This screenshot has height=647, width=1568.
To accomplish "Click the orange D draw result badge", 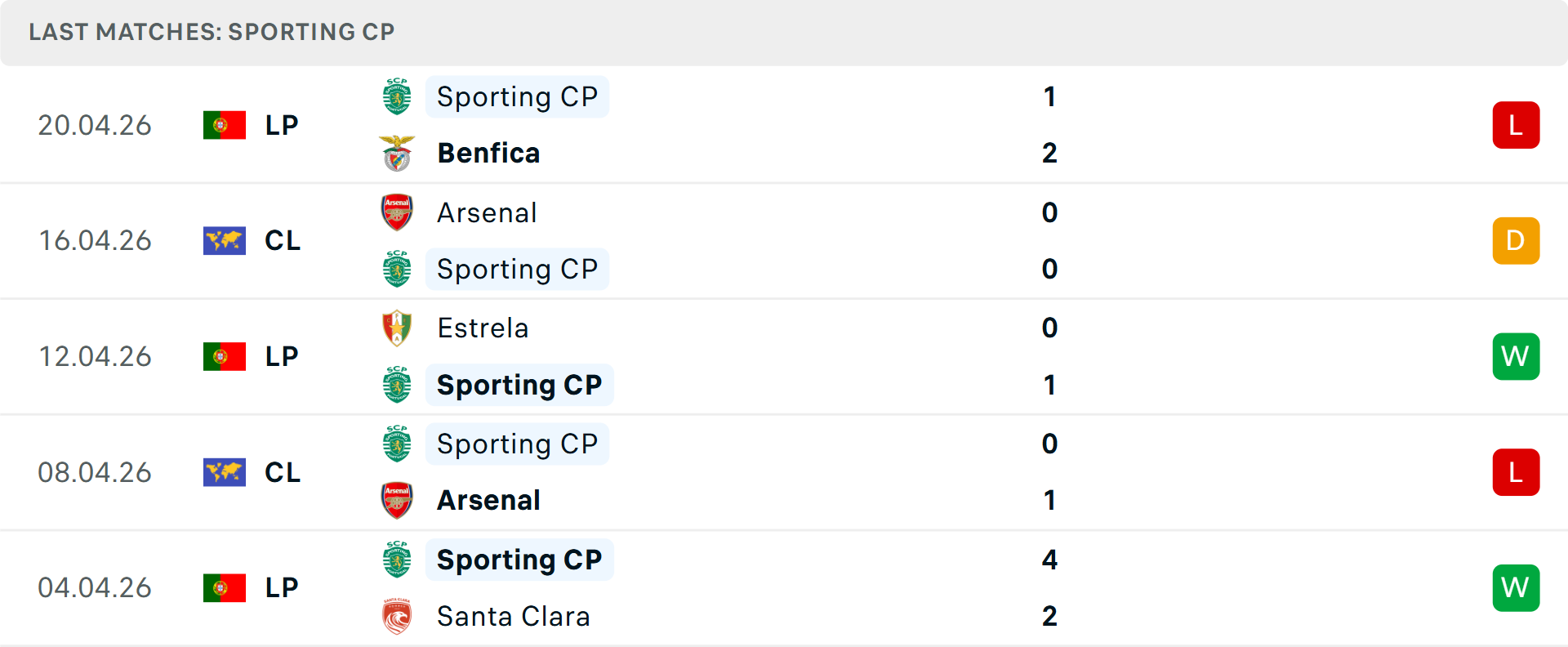I will (x=1516, y=241).
